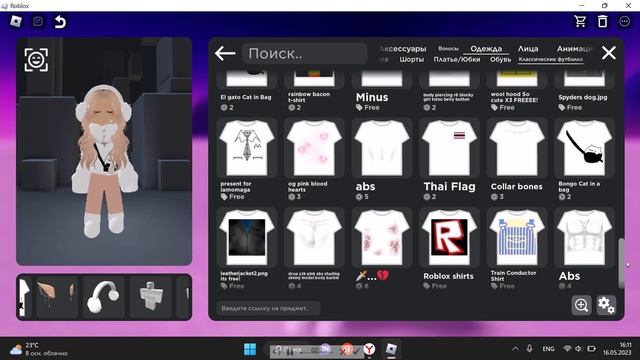The height and width of the screenshot is (360, 640).
Task: Select the blocky body item in outfit bar
Action: 151,297
